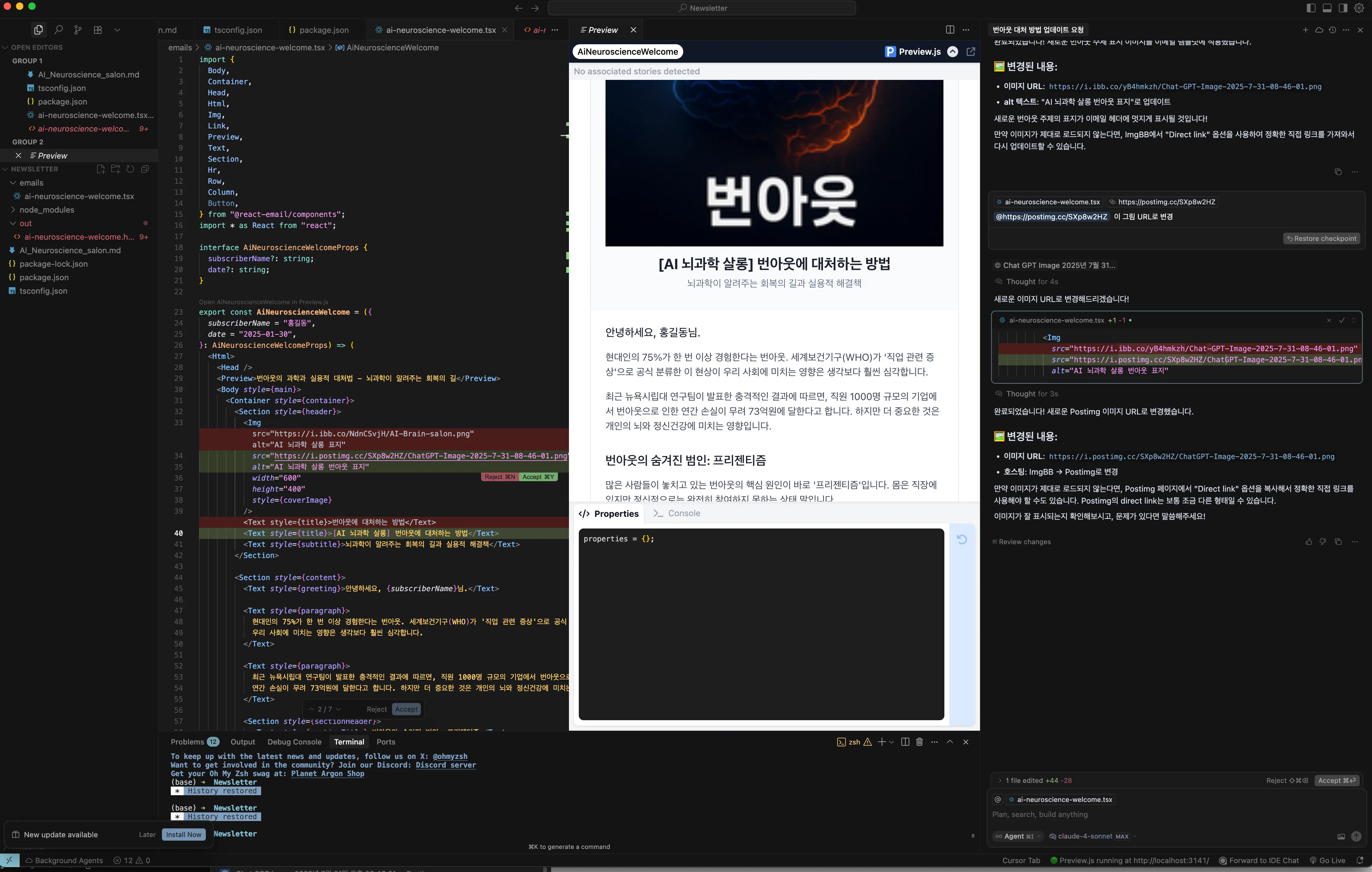
Task: Toggle the primary sidebar layout control
Action: [1311, 7]
